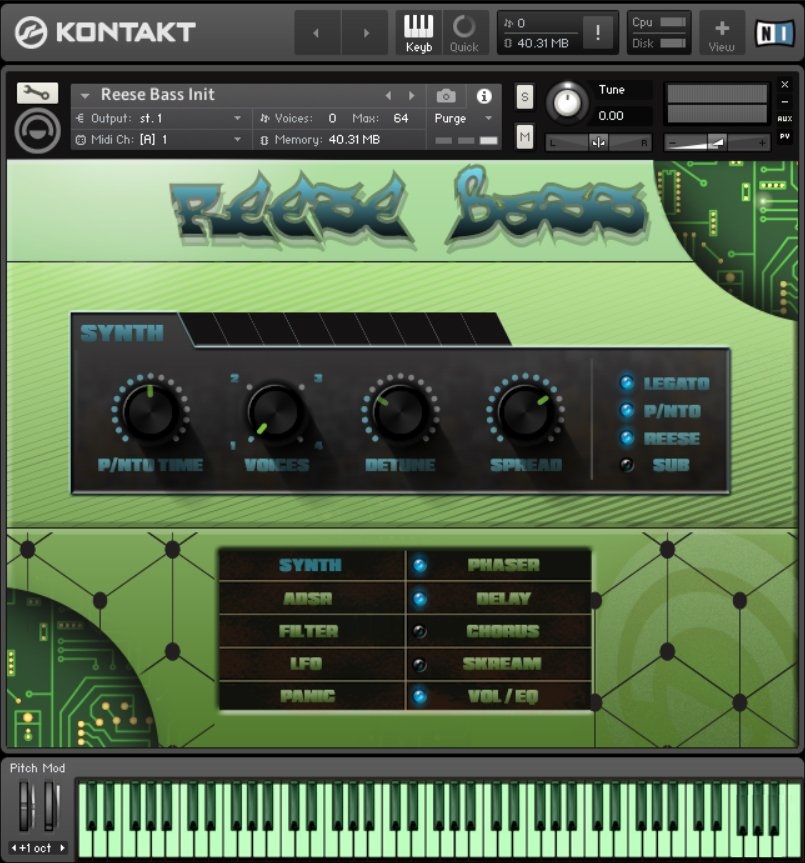Click the Reese Bass Init instrument name
The width and height of the screenshot is (805, 863).
[x=157, y=95]
